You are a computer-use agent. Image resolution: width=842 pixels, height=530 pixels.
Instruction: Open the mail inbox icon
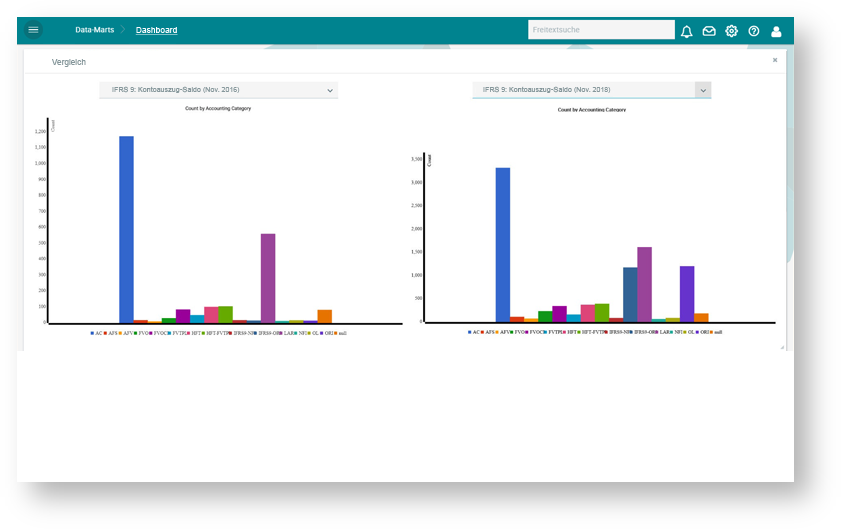click(x=709, y=31)
